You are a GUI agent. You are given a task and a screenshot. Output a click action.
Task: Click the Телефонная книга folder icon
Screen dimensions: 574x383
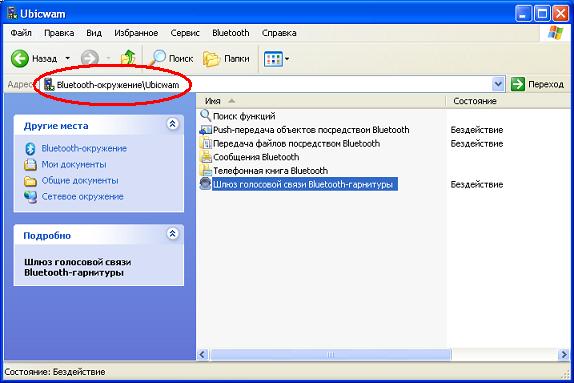coord(206,170)
